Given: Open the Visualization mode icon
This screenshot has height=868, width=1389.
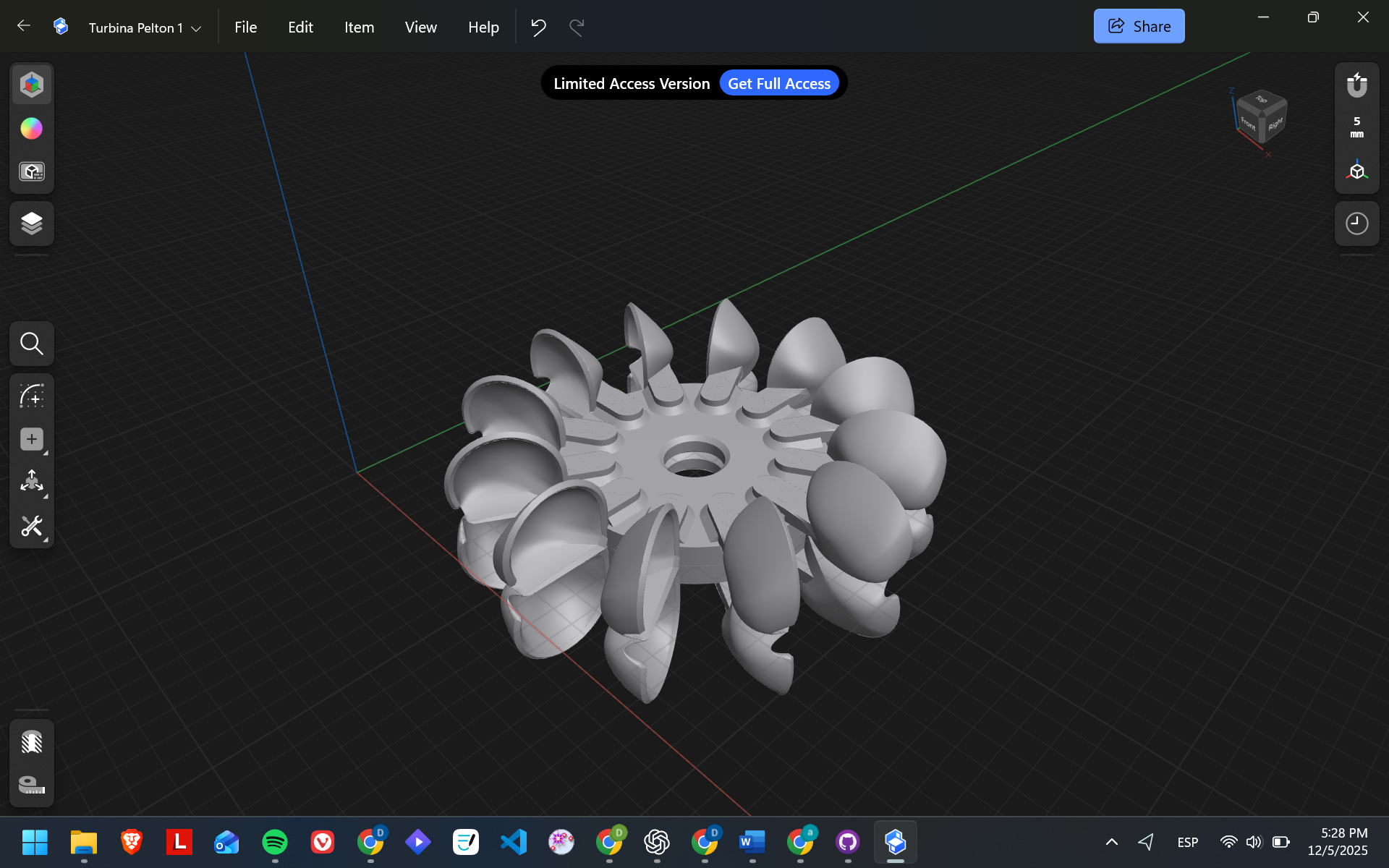Looking at the screenshot, I should click(x=32, y=171).
